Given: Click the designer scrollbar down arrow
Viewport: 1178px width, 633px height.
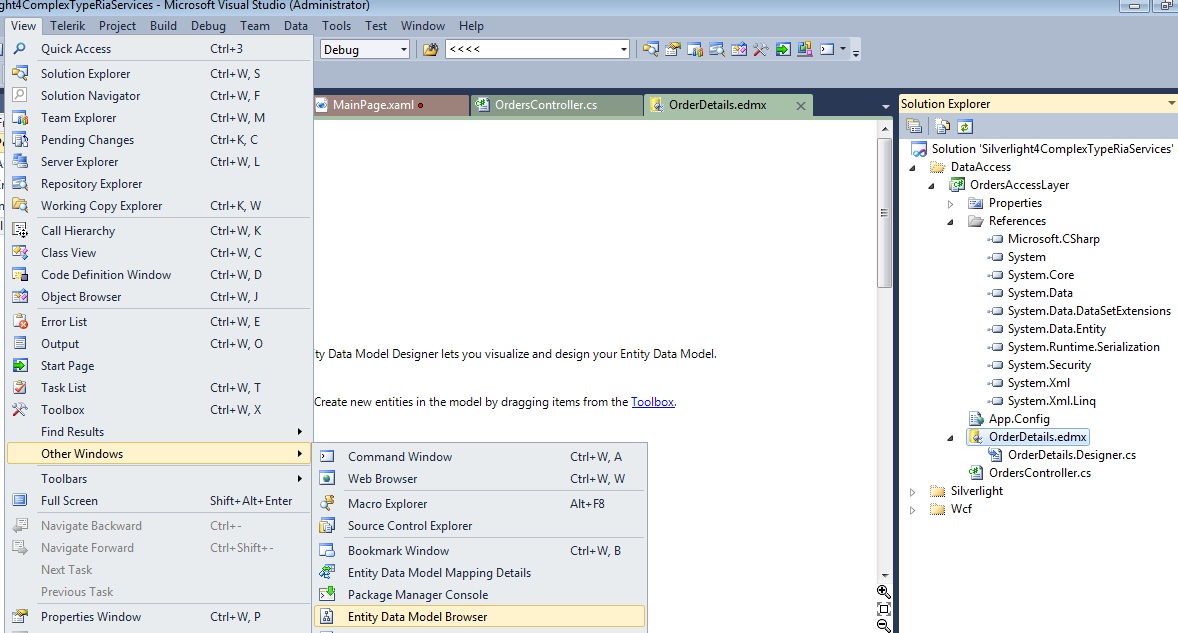Looking at the screenshot, I should 884,576.
